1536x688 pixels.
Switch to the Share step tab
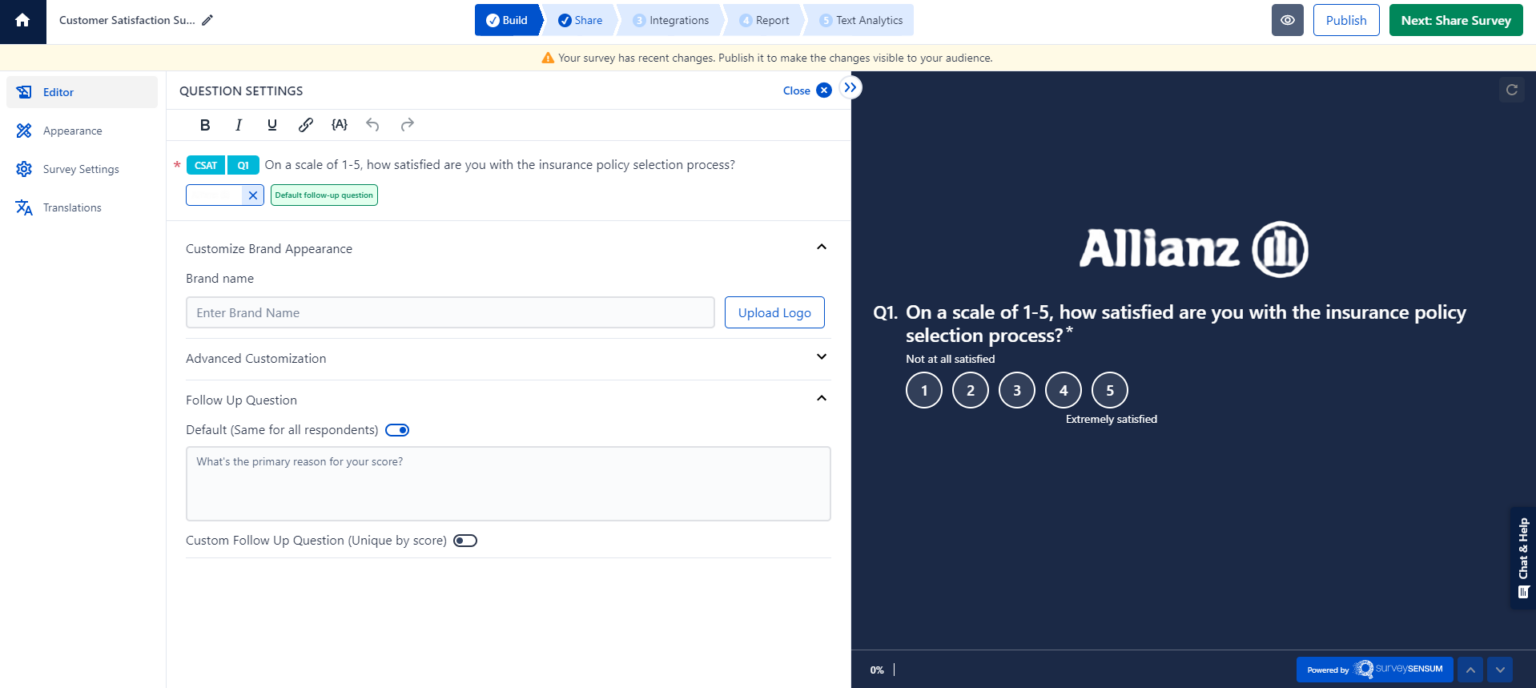pyautogui.click(x=580, y=20)
